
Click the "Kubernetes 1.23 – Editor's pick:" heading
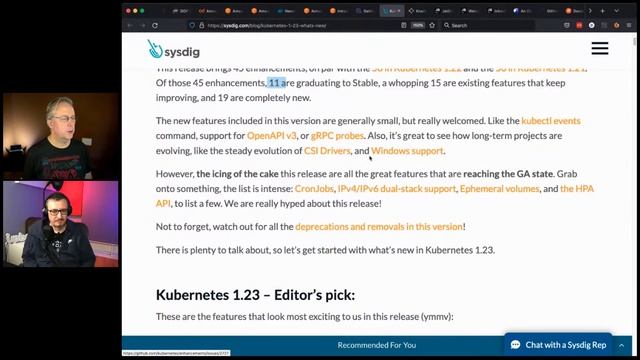point(255,295)
